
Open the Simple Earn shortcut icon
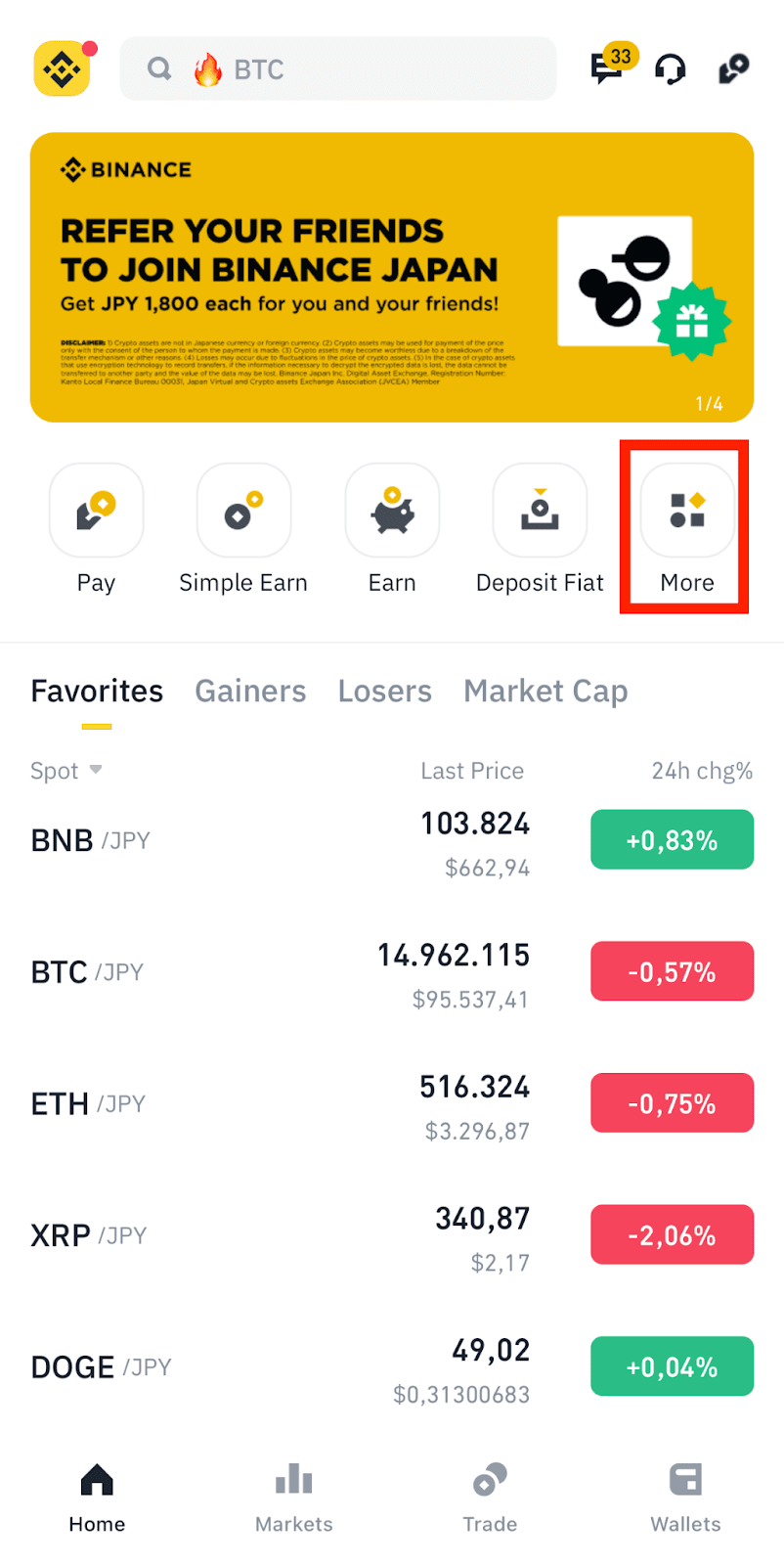[244, 510]
